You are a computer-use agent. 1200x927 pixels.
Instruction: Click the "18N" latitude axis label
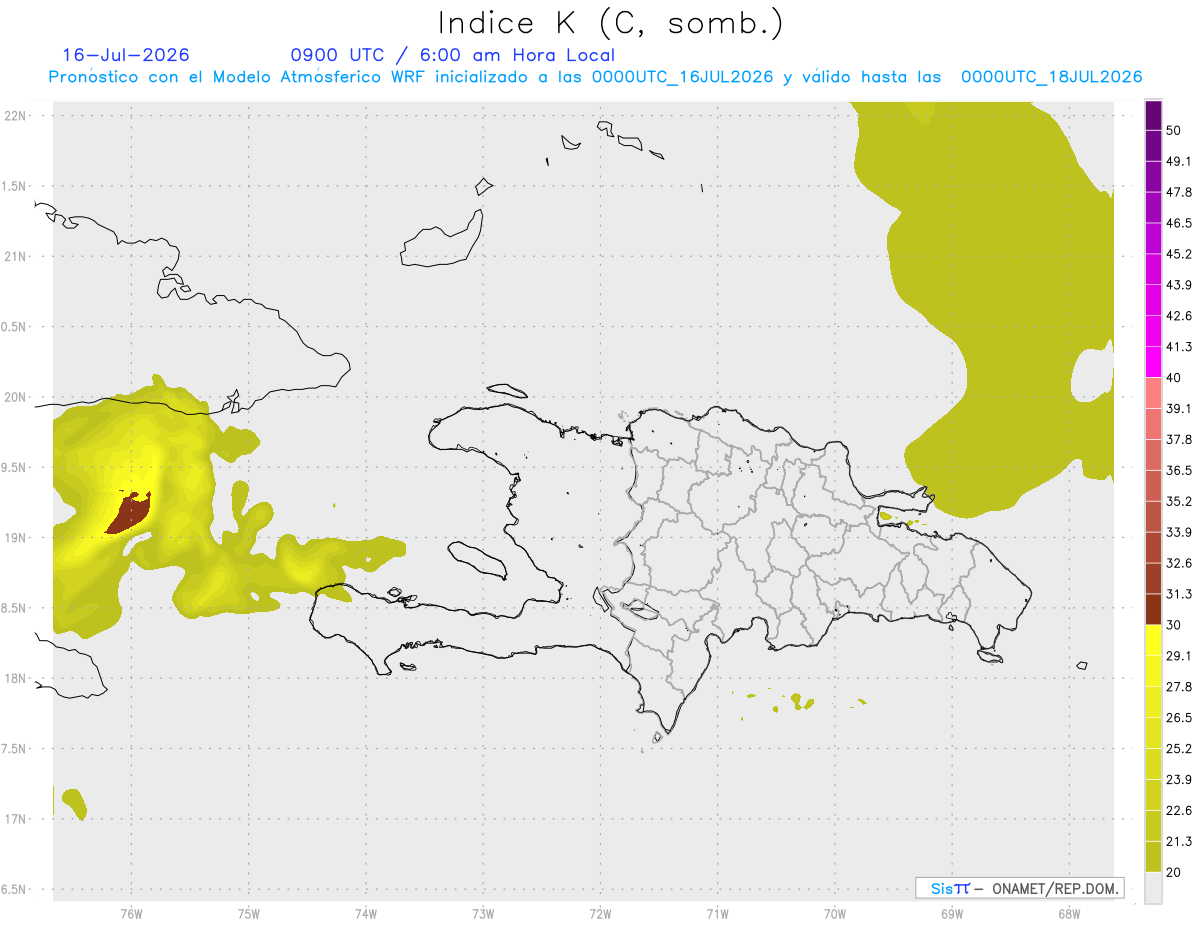17,678
